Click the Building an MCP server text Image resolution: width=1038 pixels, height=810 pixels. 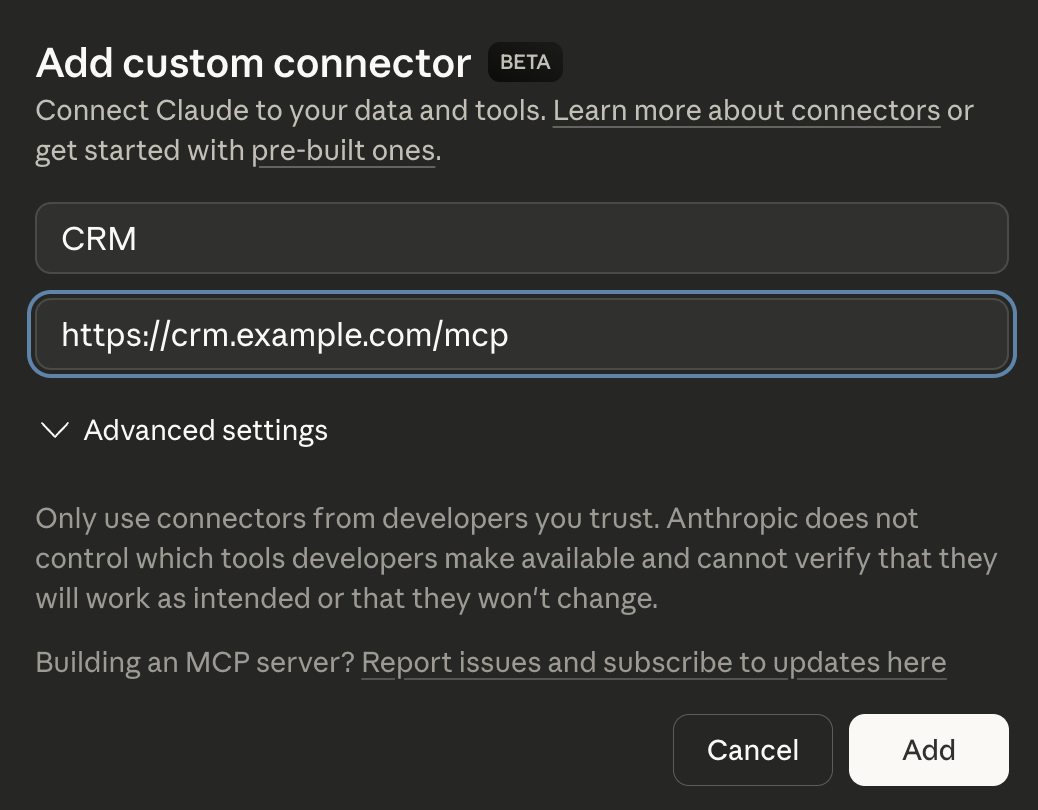pos(193,662)
